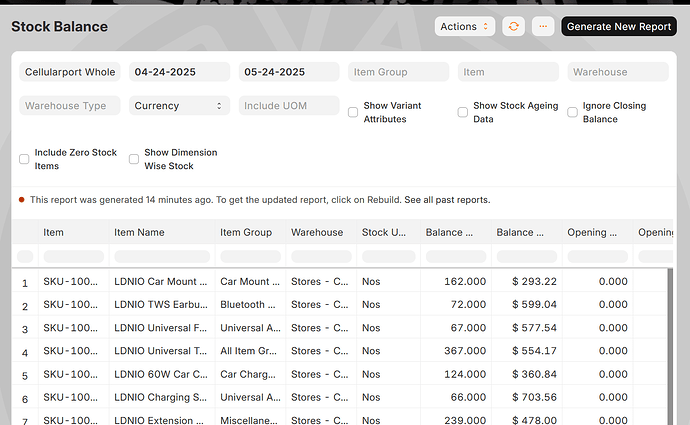Click row number 3 cell
The width and height of the screenshot is (690, 425).
click(25, 328)
